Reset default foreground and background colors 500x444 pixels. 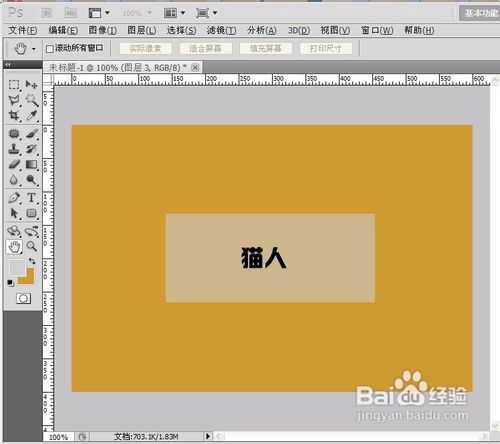(x=11, y=283)
